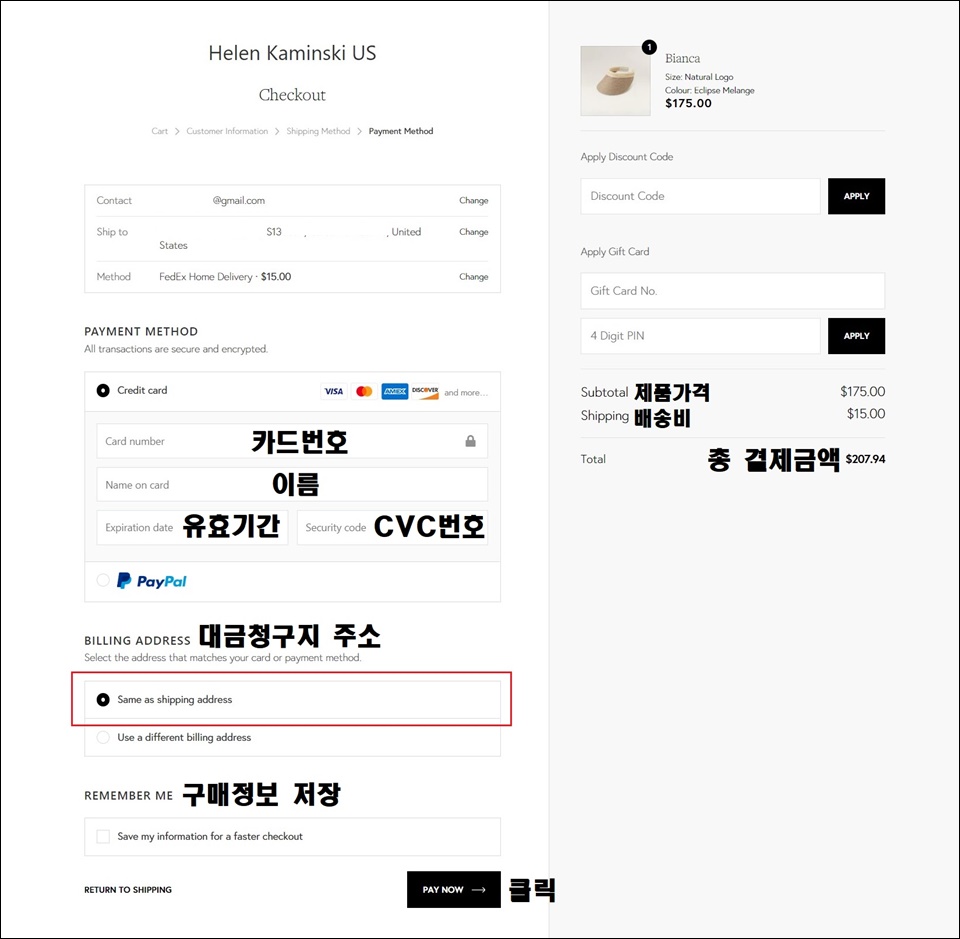Click the '@gmail.com' contact email text
960x939 pixels.
[239, 200]
